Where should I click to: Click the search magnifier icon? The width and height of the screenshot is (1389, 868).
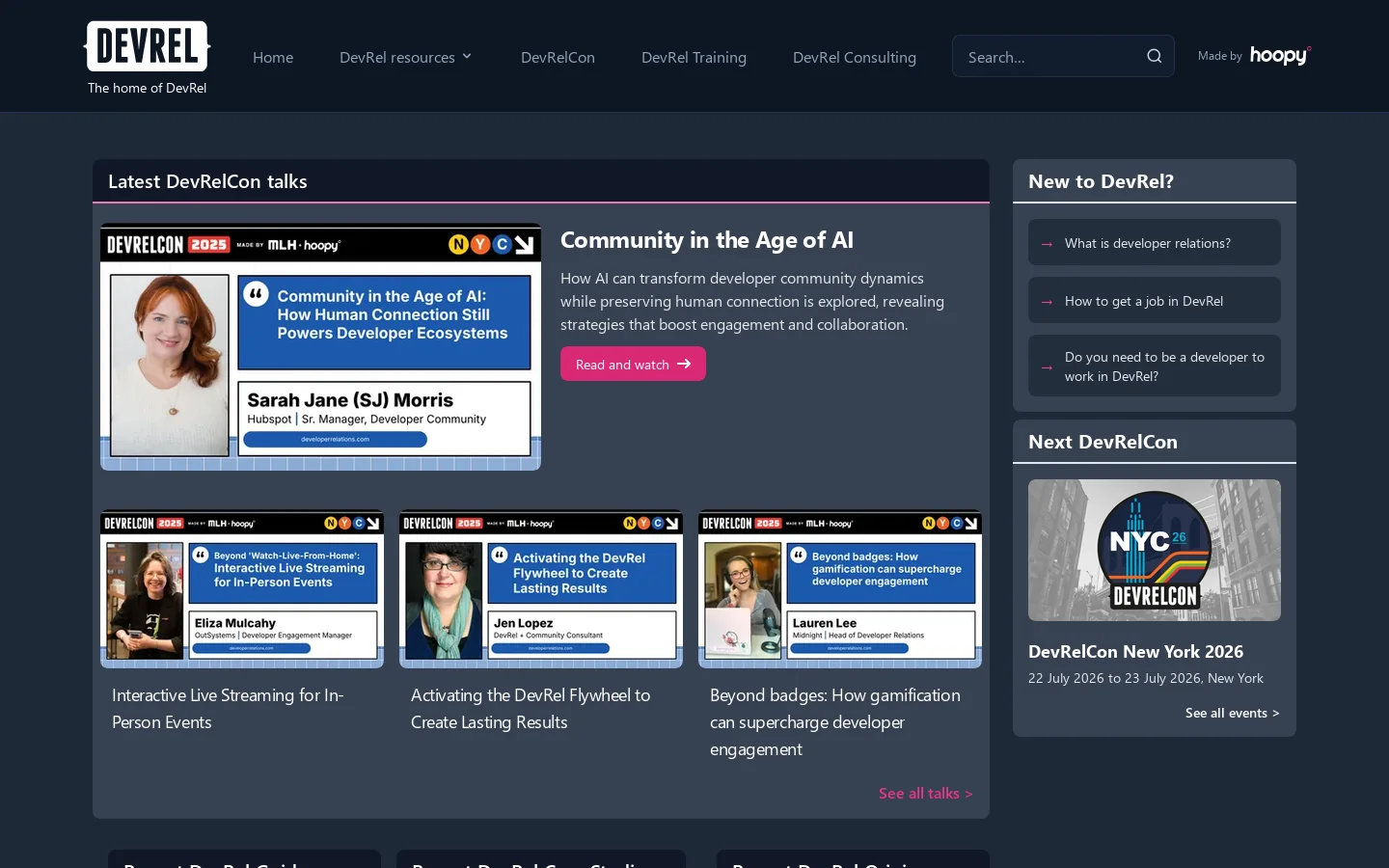click(1154, 56)
